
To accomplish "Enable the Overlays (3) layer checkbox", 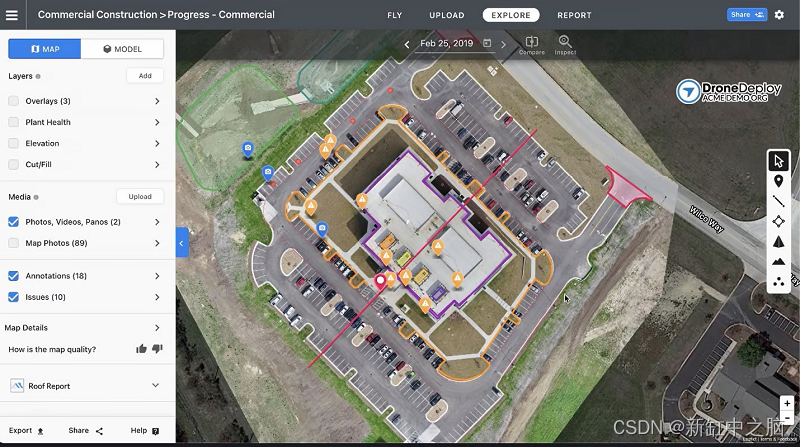I will 14,101.
